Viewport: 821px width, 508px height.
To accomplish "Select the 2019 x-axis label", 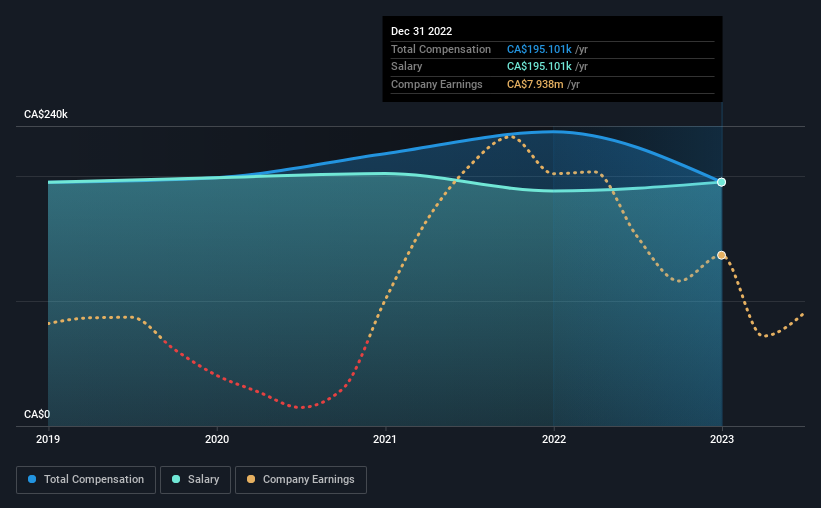I will 48,439.
